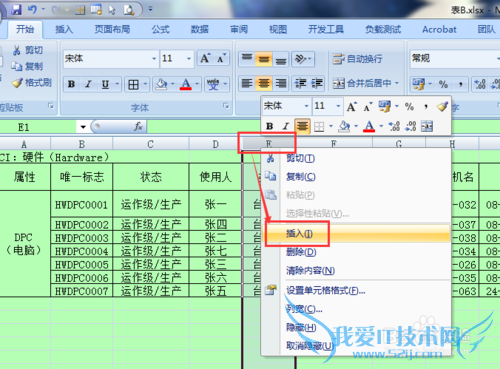Toggle Underline in the ribbon font group
The image size is (500, 369).
(105, 84)
